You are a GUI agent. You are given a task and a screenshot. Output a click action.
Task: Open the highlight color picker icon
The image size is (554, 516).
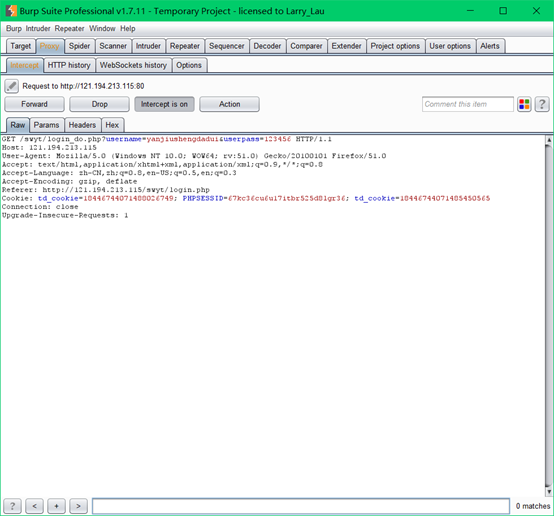click(524, 104)
